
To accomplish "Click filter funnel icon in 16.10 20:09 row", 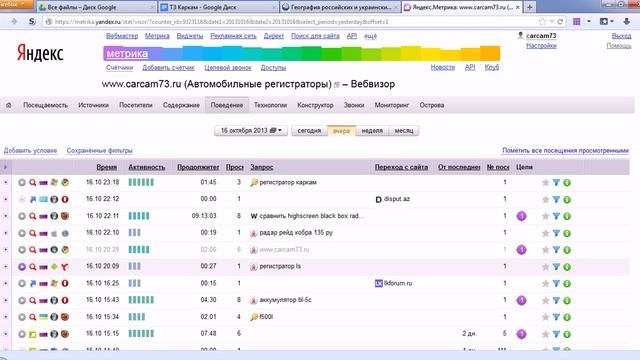I will [x=556, y=267].
